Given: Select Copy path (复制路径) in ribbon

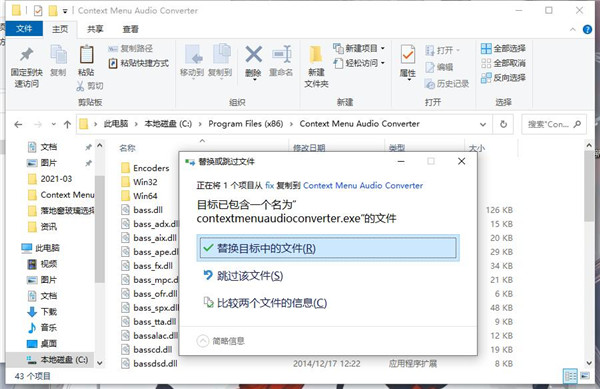Looking at the screenshot, I should tap(130, 49).
